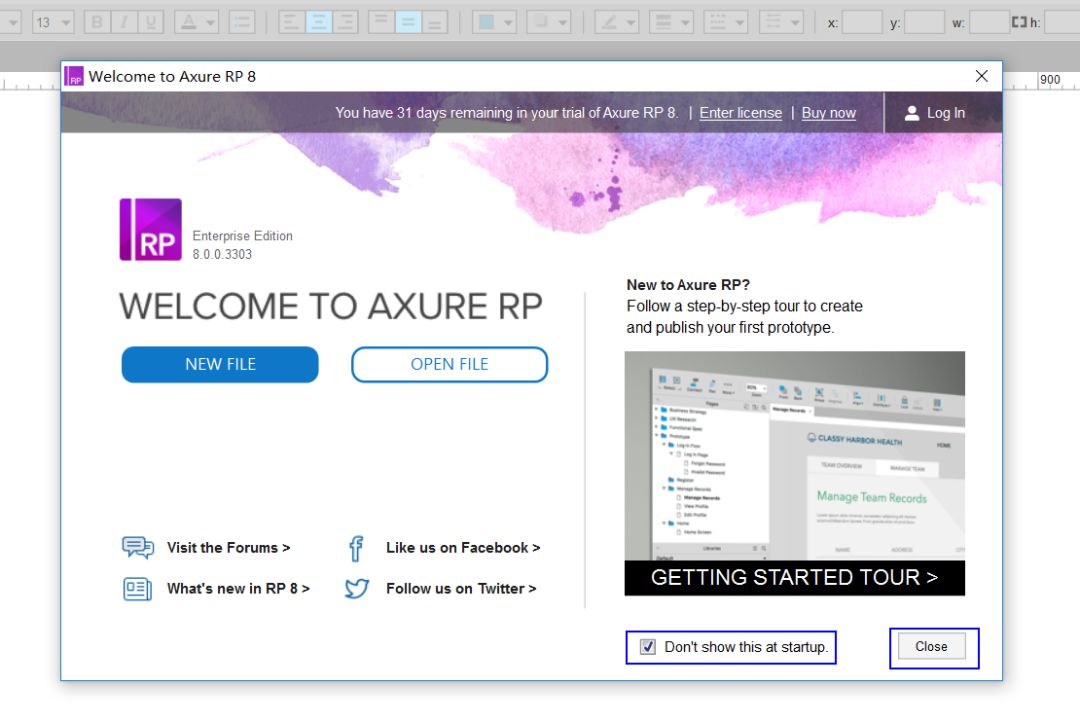The image size is (1080, 723).
Task: Click the Bold formatting button
Action: [x=97, y=22]
